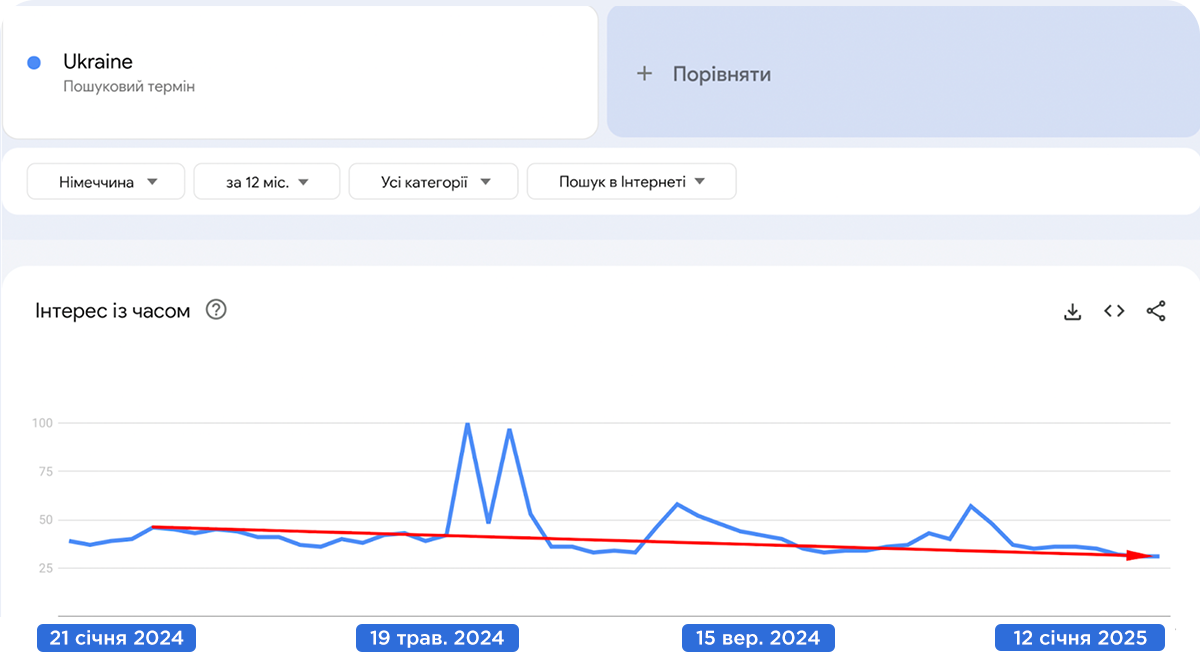The image size is (1200, 671).
Task: Open the Усі категорії dropdown
Action: pyautogui.click(x=434, y=182)
